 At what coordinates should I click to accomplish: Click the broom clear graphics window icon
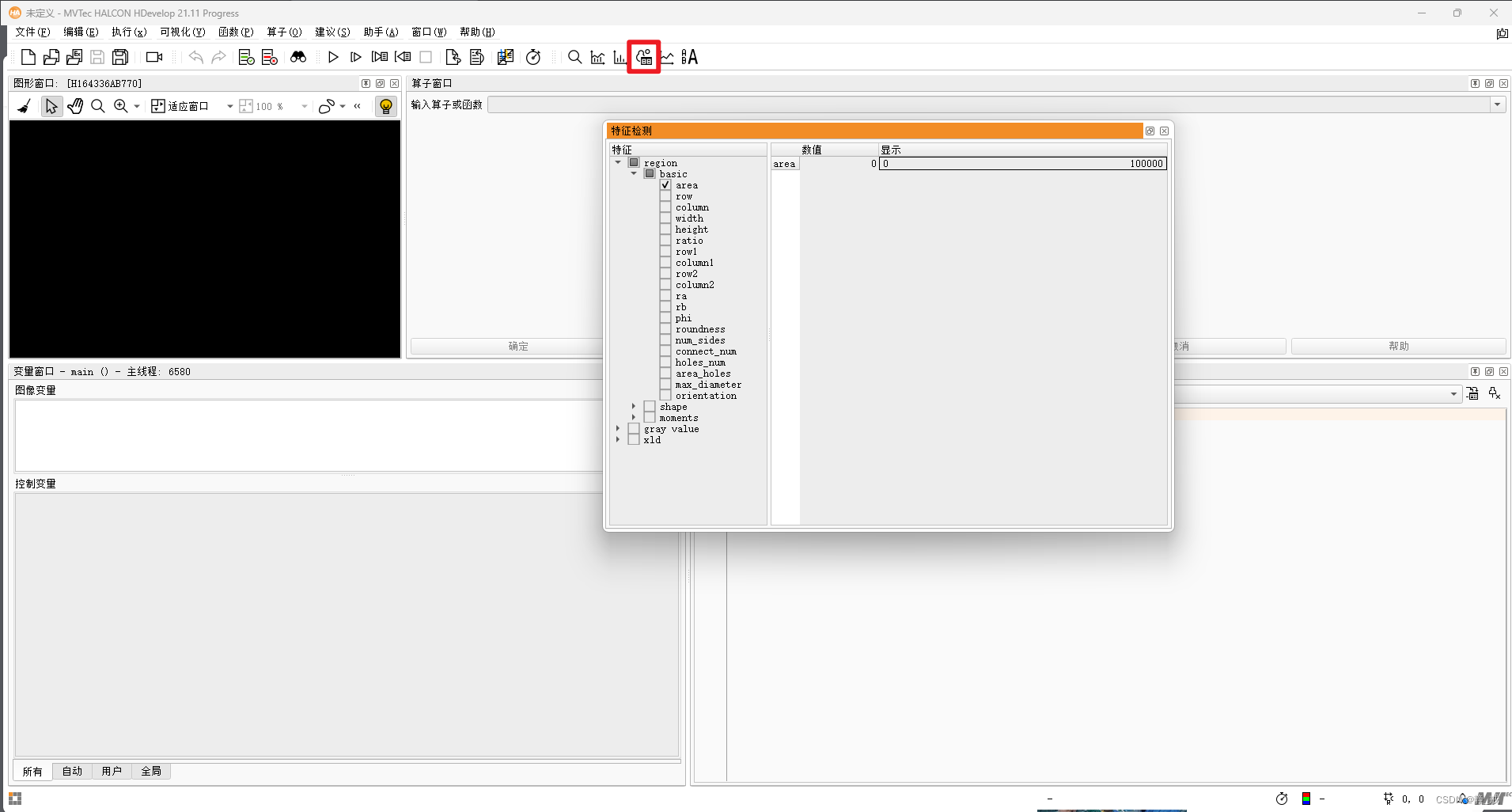[23, 105]
